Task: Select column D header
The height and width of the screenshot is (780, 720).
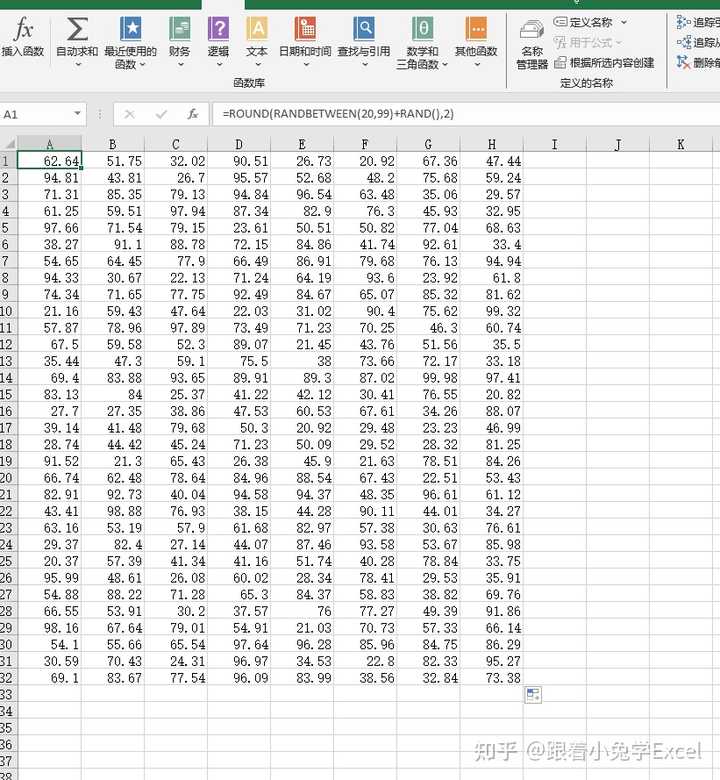Action: coord(239,144)
